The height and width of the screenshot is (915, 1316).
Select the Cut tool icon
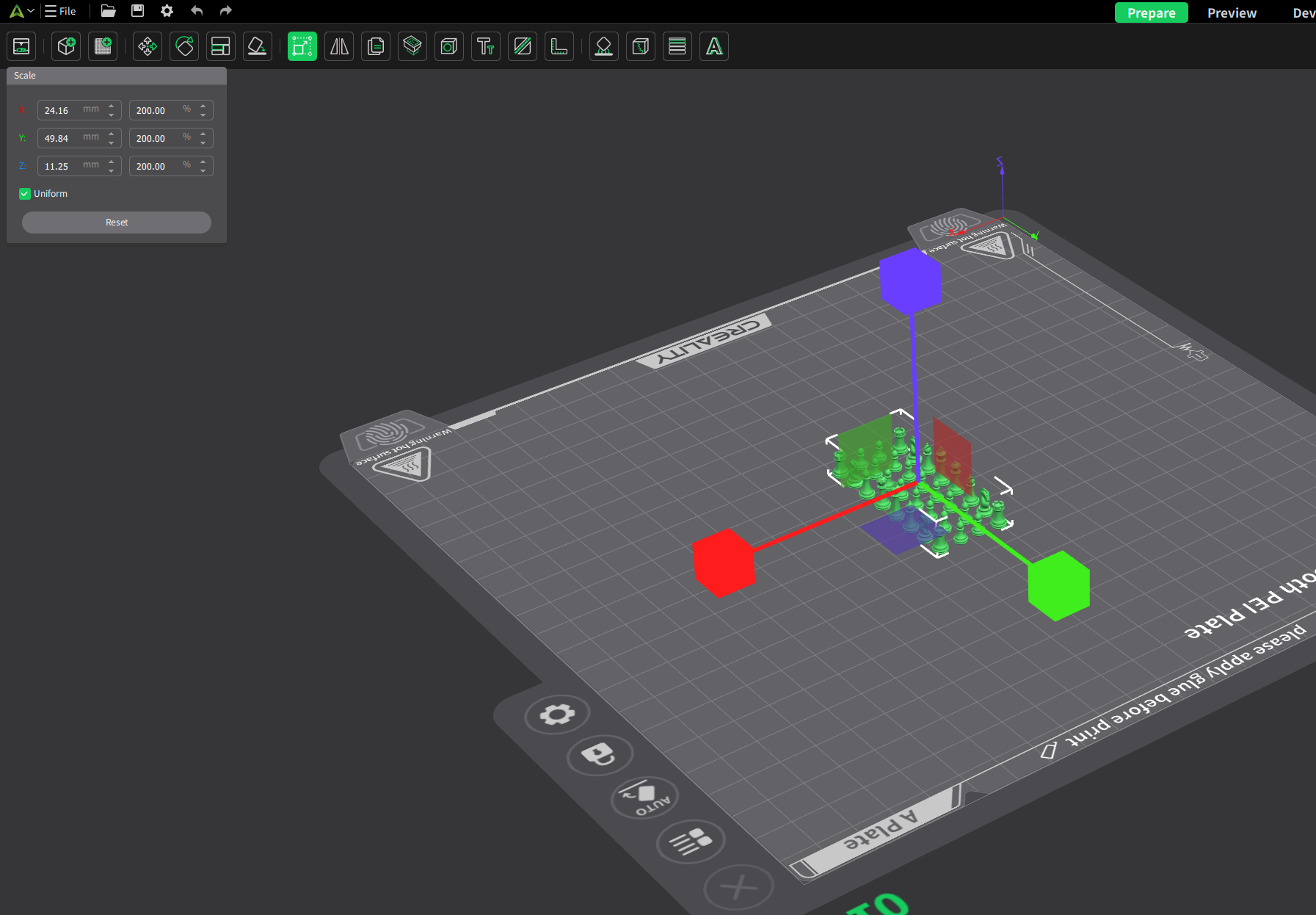(523, 47)
